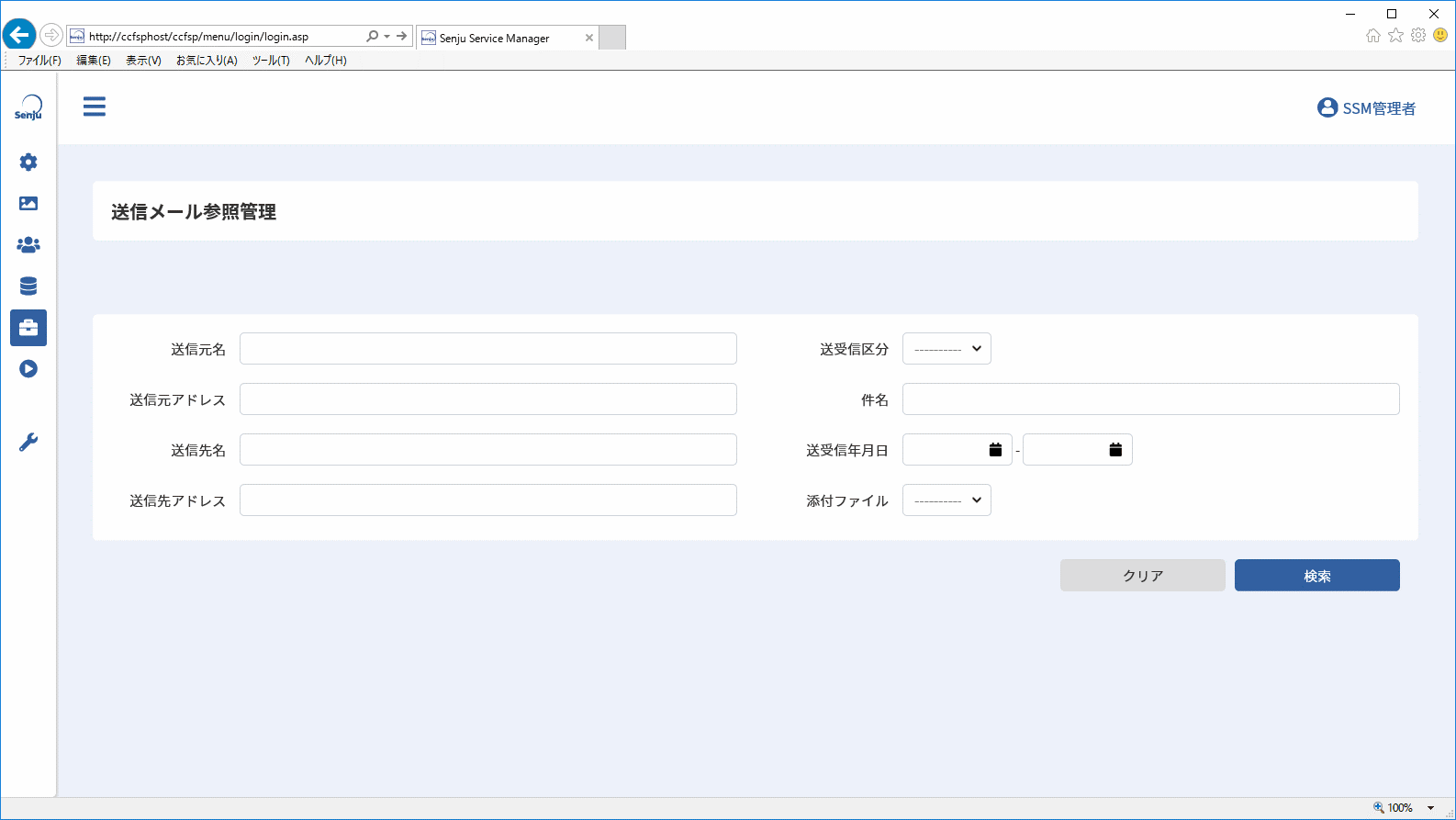
Task: Expand the 添付ファイル dropdown
Action: tap(946, 500)
